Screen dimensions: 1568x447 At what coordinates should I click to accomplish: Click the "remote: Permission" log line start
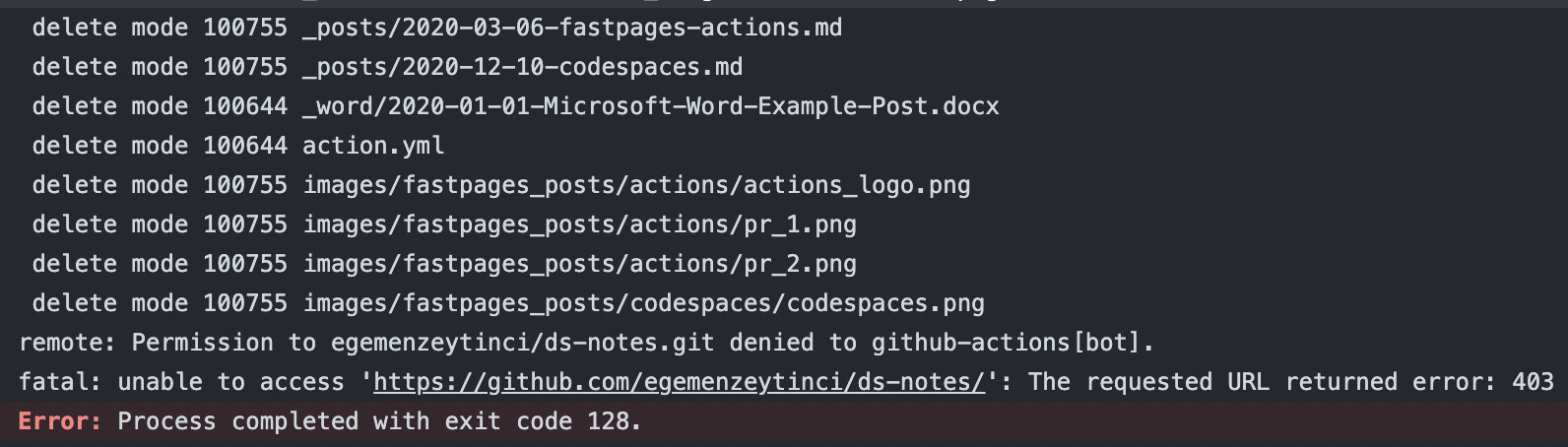point(146,343)
